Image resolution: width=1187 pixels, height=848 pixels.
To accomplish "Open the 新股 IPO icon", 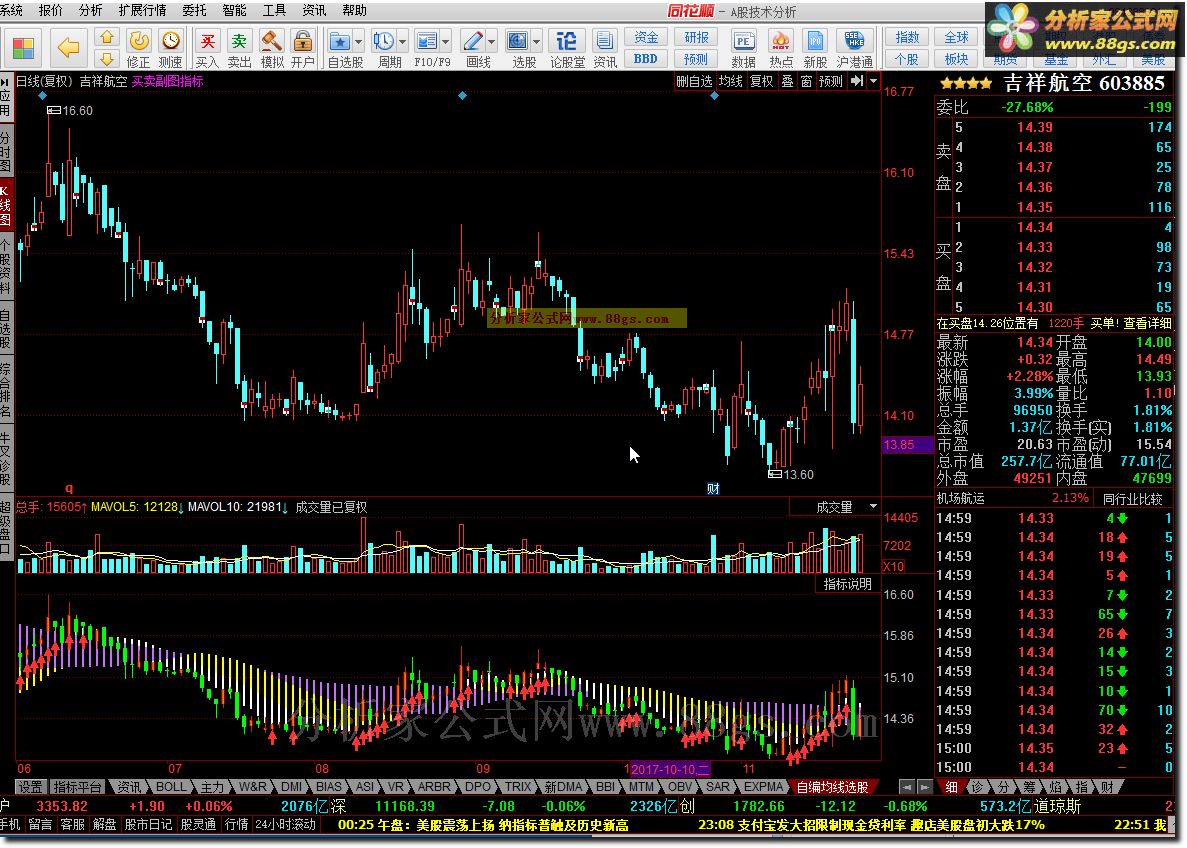I will [x=815, y=48].
